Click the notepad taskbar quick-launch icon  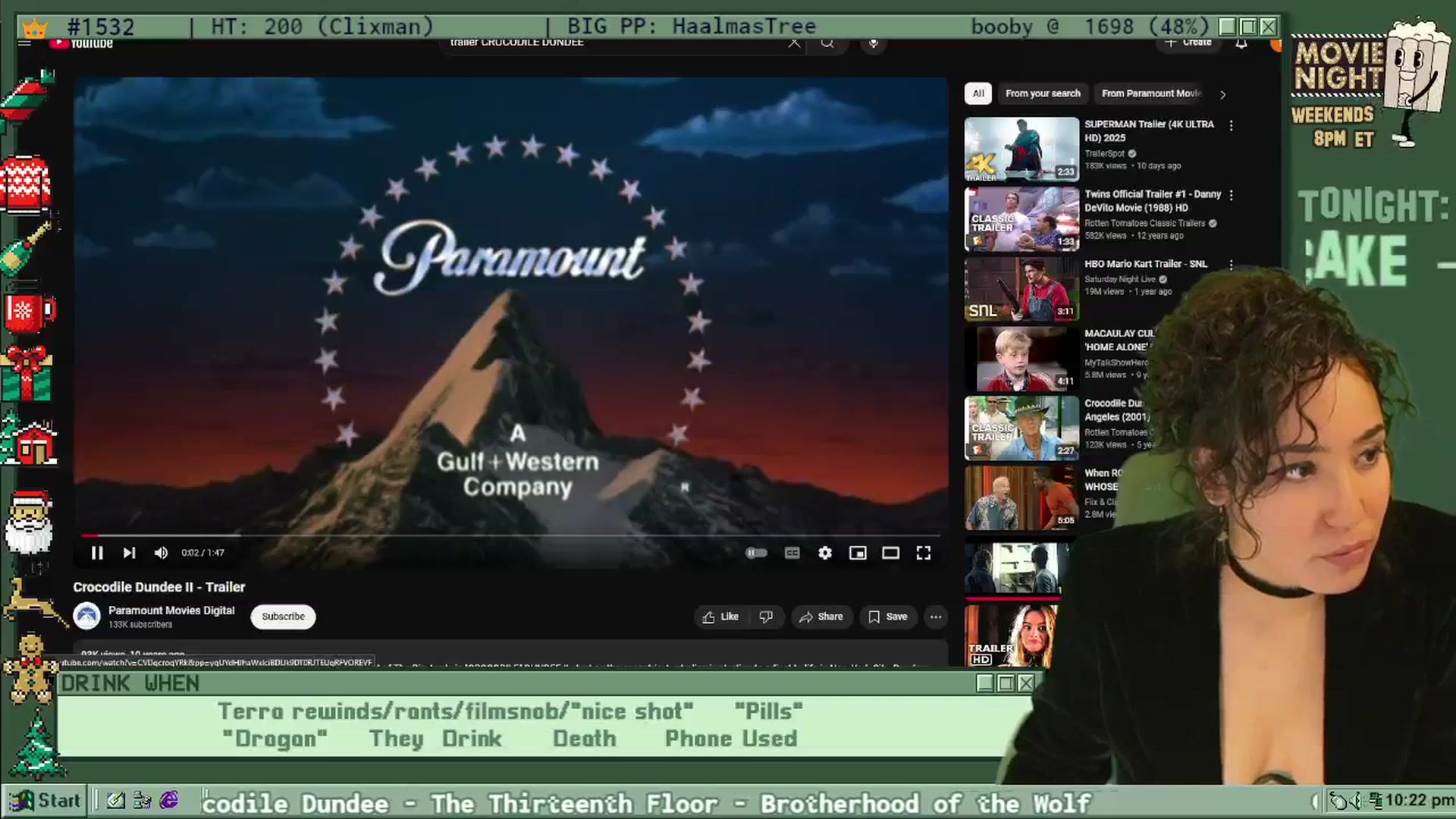115,800
